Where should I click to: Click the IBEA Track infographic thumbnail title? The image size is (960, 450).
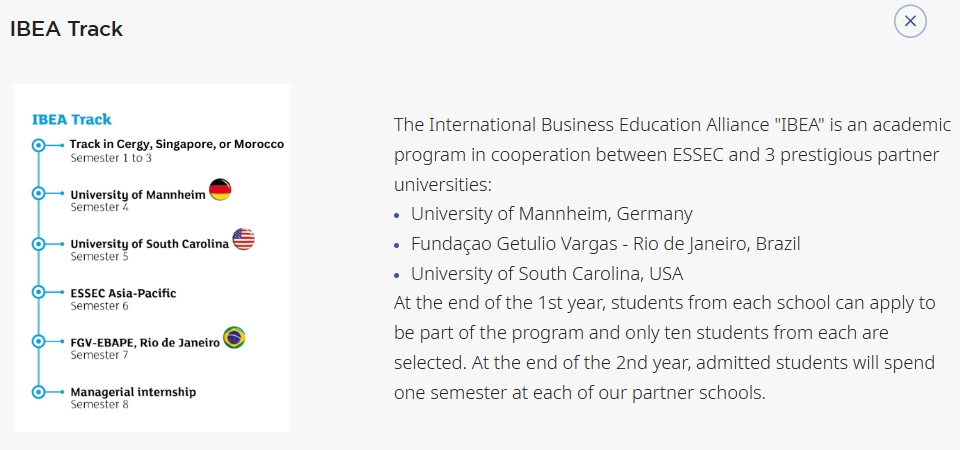point(72,119)
